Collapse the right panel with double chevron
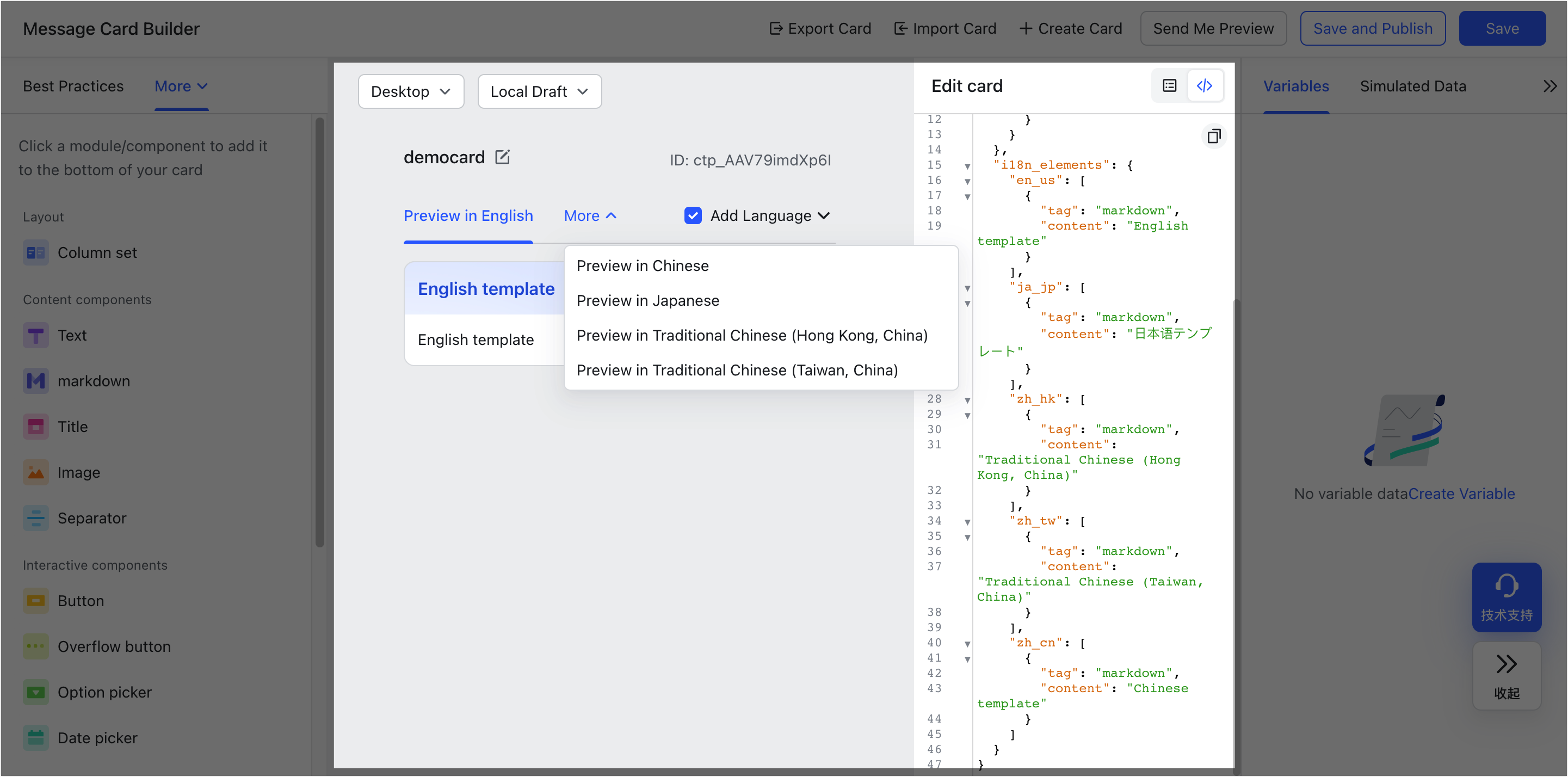Viewport: 1568px width, 777px height. coord(1550,87)
